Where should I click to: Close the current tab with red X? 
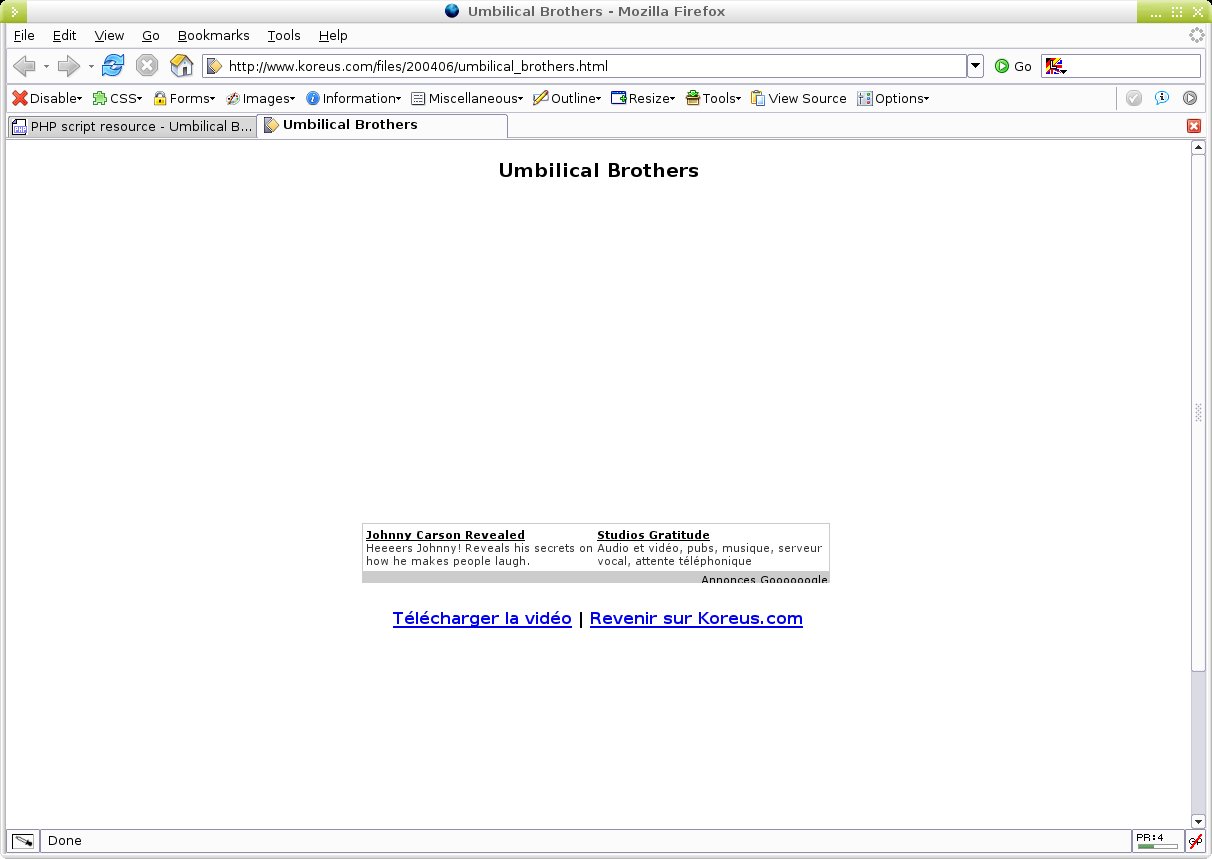point(1193,126)
